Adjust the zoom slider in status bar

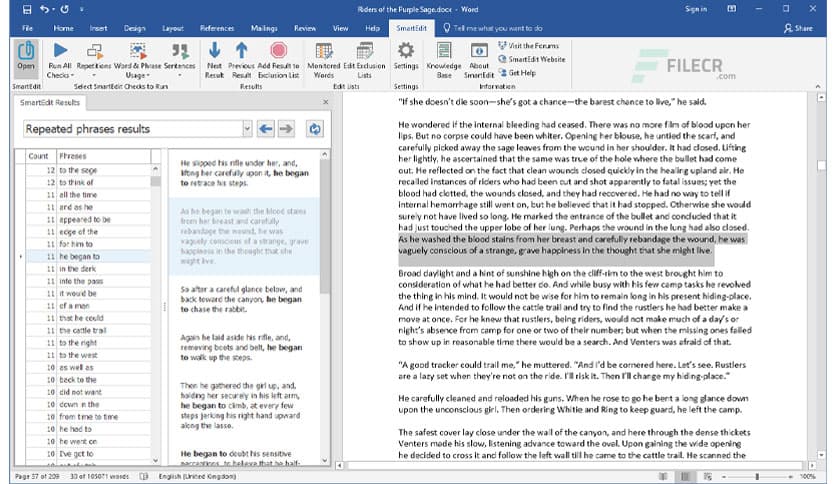(x=757, y=476)
